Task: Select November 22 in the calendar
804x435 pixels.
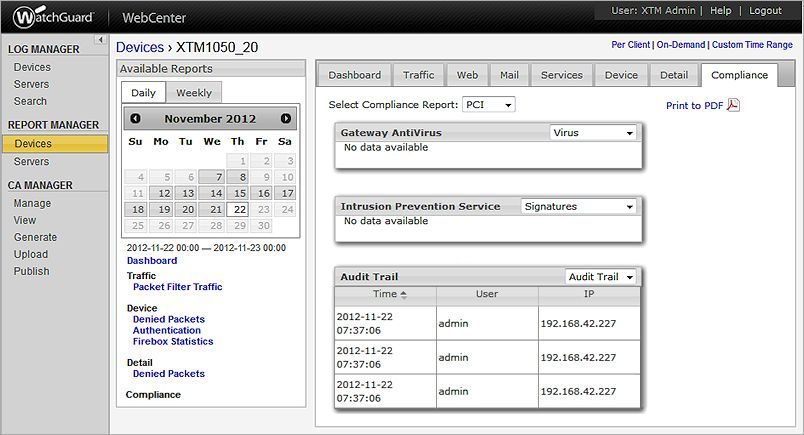Action: 237,209
